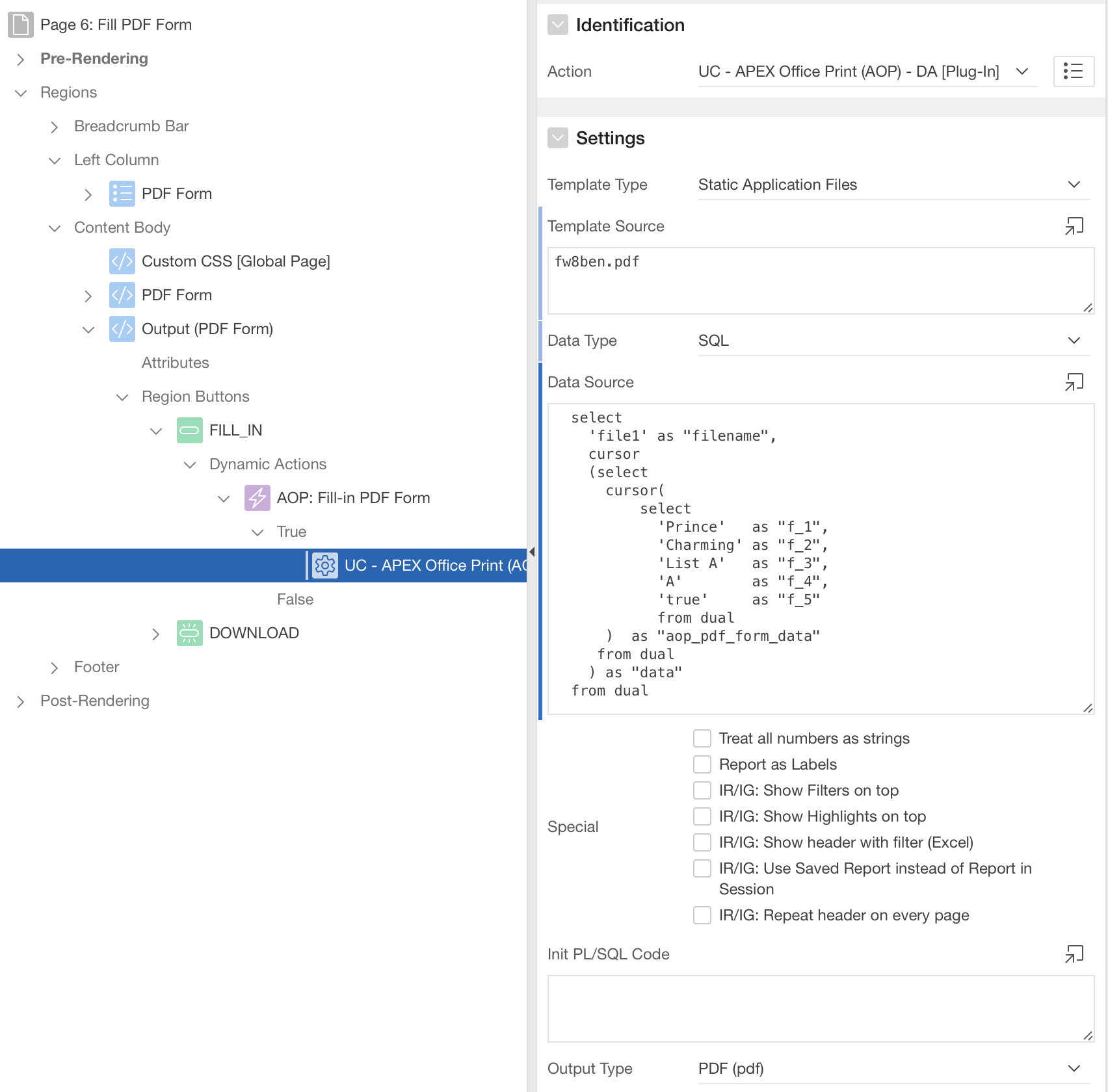Click the FILL_IN button icon
Screen dimensions: 1108x1092
pos(189,430)
